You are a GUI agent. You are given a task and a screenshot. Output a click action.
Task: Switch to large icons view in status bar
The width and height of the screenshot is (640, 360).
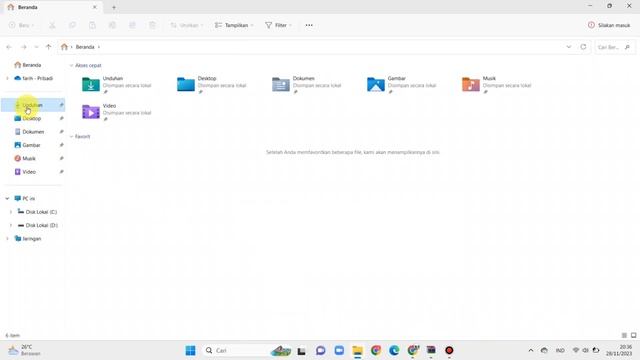pyautogui.click(x=633, y=335)
